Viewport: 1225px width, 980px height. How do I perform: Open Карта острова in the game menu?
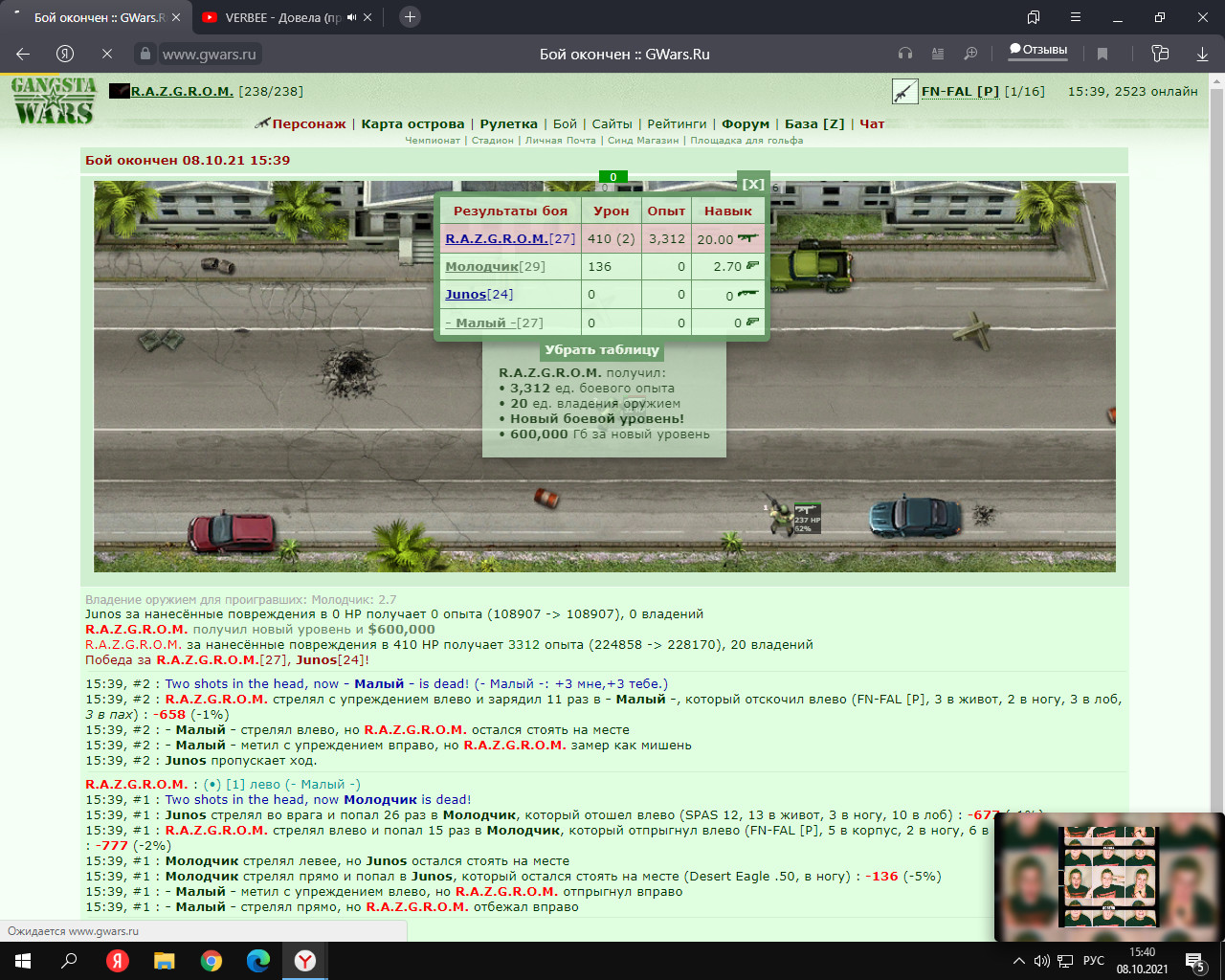click(x=412, y=123)
